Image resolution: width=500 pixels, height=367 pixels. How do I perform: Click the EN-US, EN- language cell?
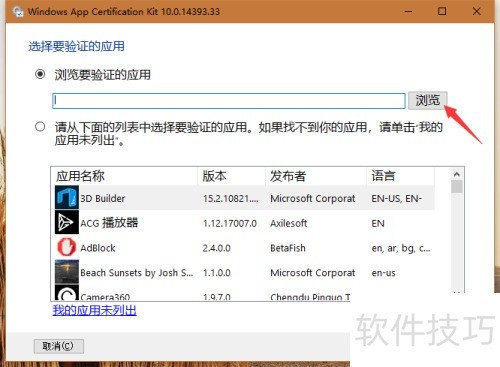[397, 198]
